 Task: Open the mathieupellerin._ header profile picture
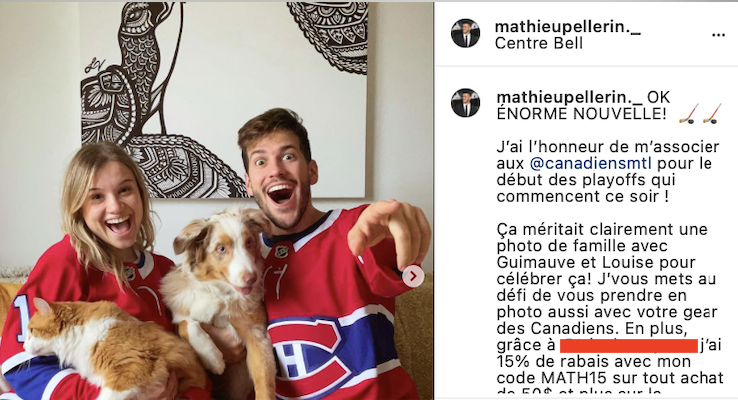click(465, 33)
